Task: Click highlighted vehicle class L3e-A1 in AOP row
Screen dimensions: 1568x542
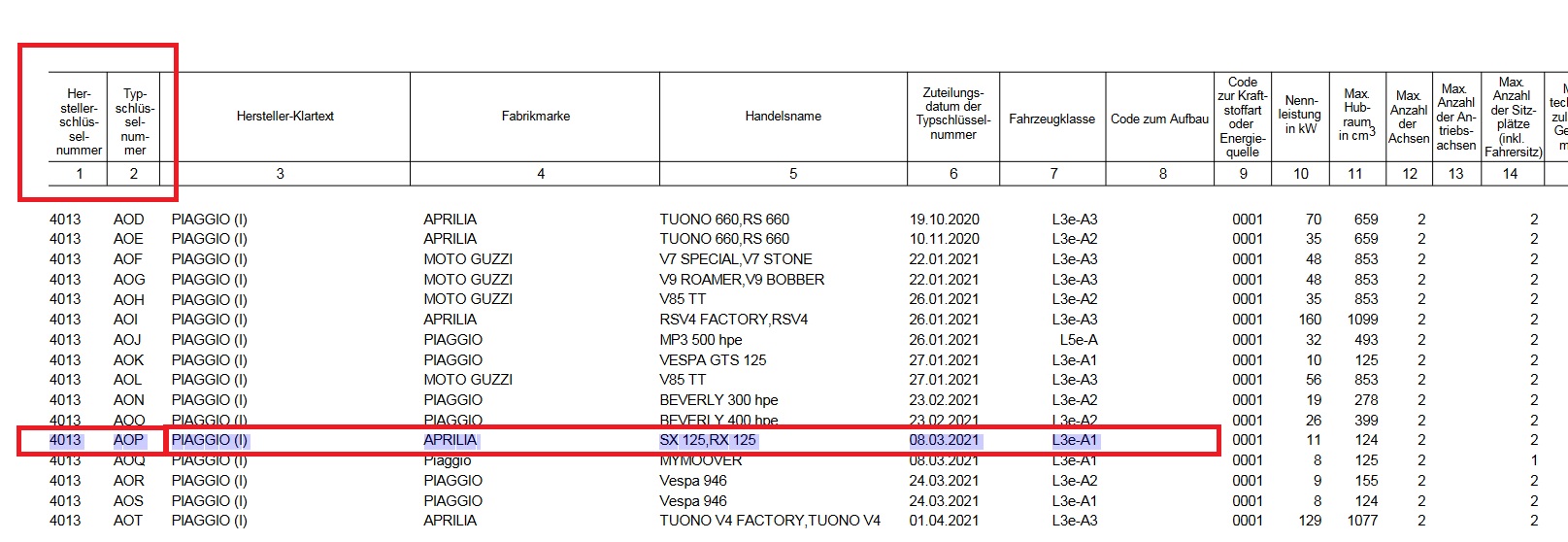Action: [x=1075, y=440]
